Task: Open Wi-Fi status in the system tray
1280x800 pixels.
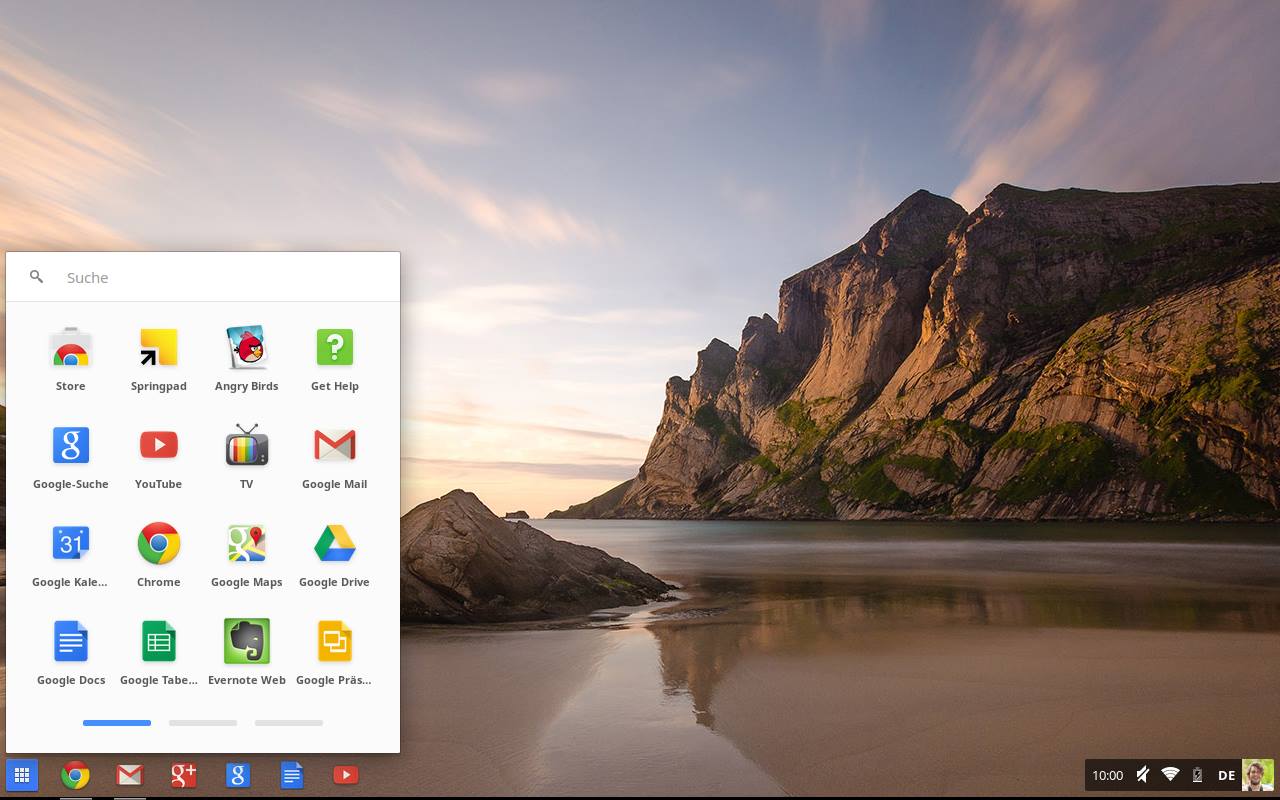Action: pyautogui.click(x=1170, y=775)
